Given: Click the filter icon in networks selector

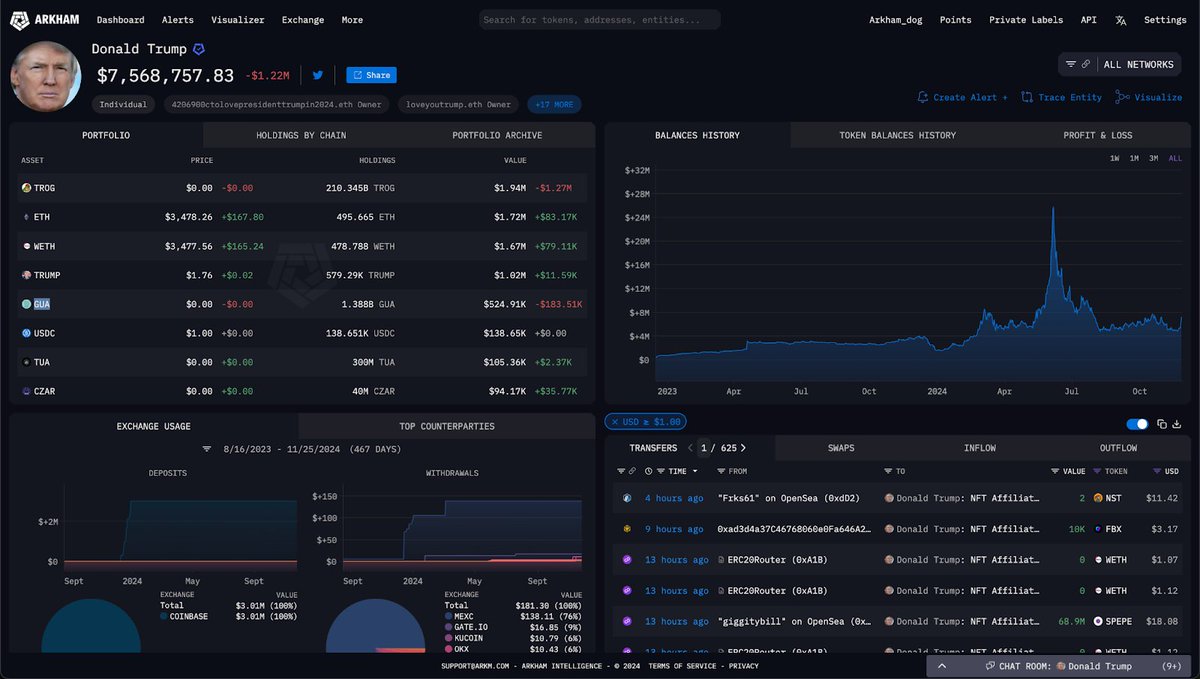Looking at the screenshot, I should point(1071,64).
